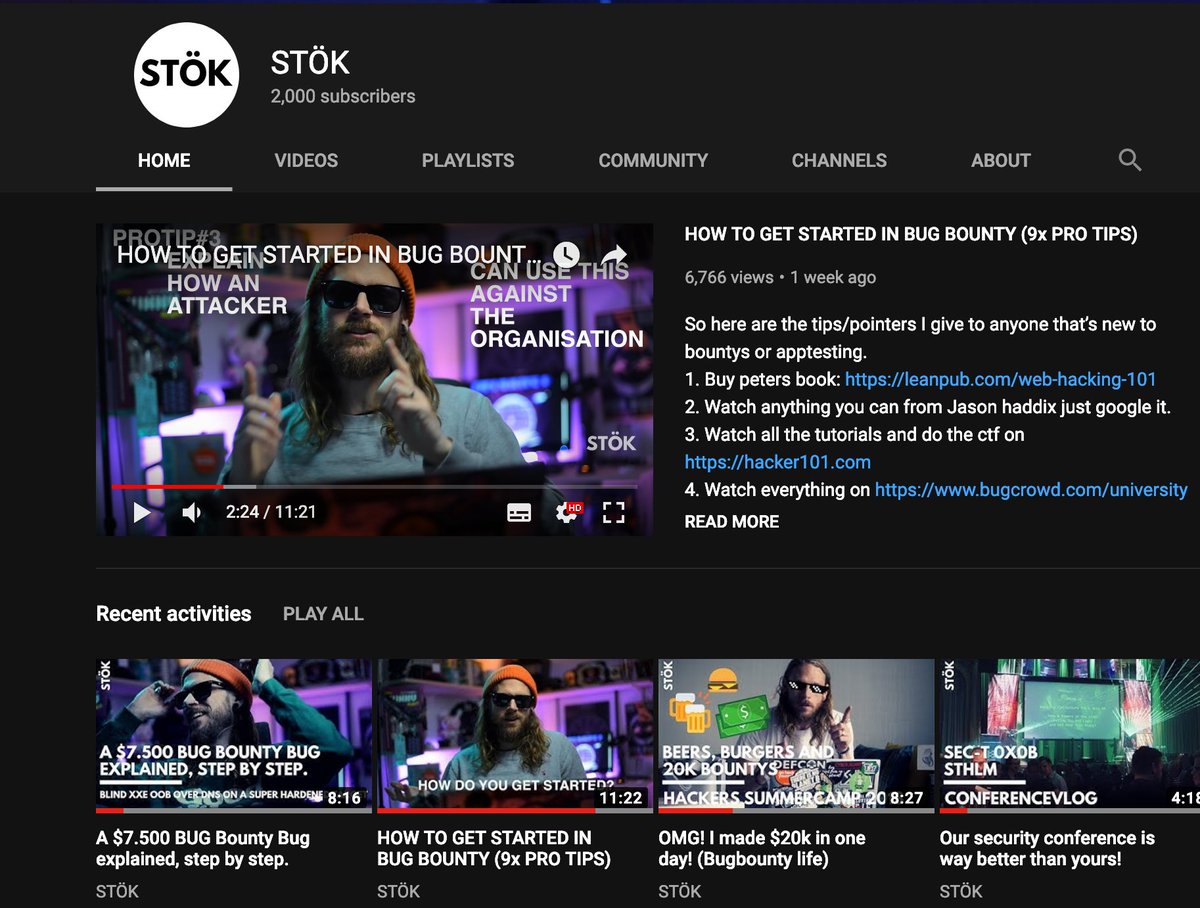The width and height of the screenshot is (1200, 908).
Task: Open the featured video title link
Action: pyautogui.click(x=911, y=234)
